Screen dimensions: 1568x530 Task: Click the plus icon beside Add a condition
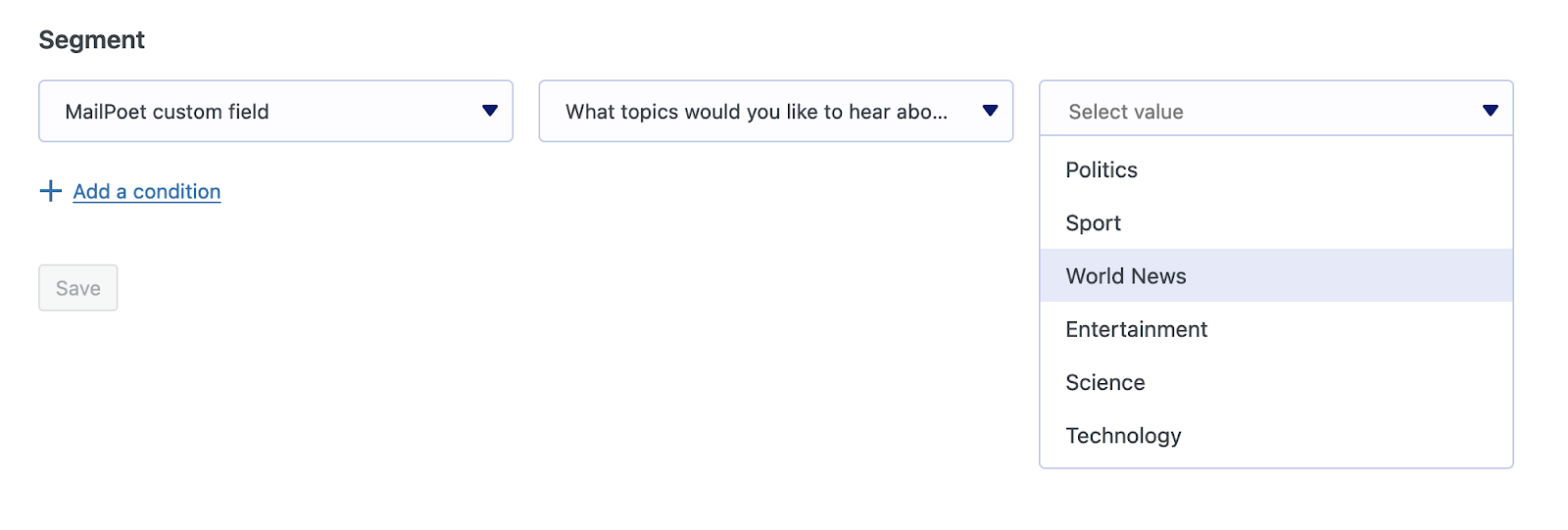point(50,191)
